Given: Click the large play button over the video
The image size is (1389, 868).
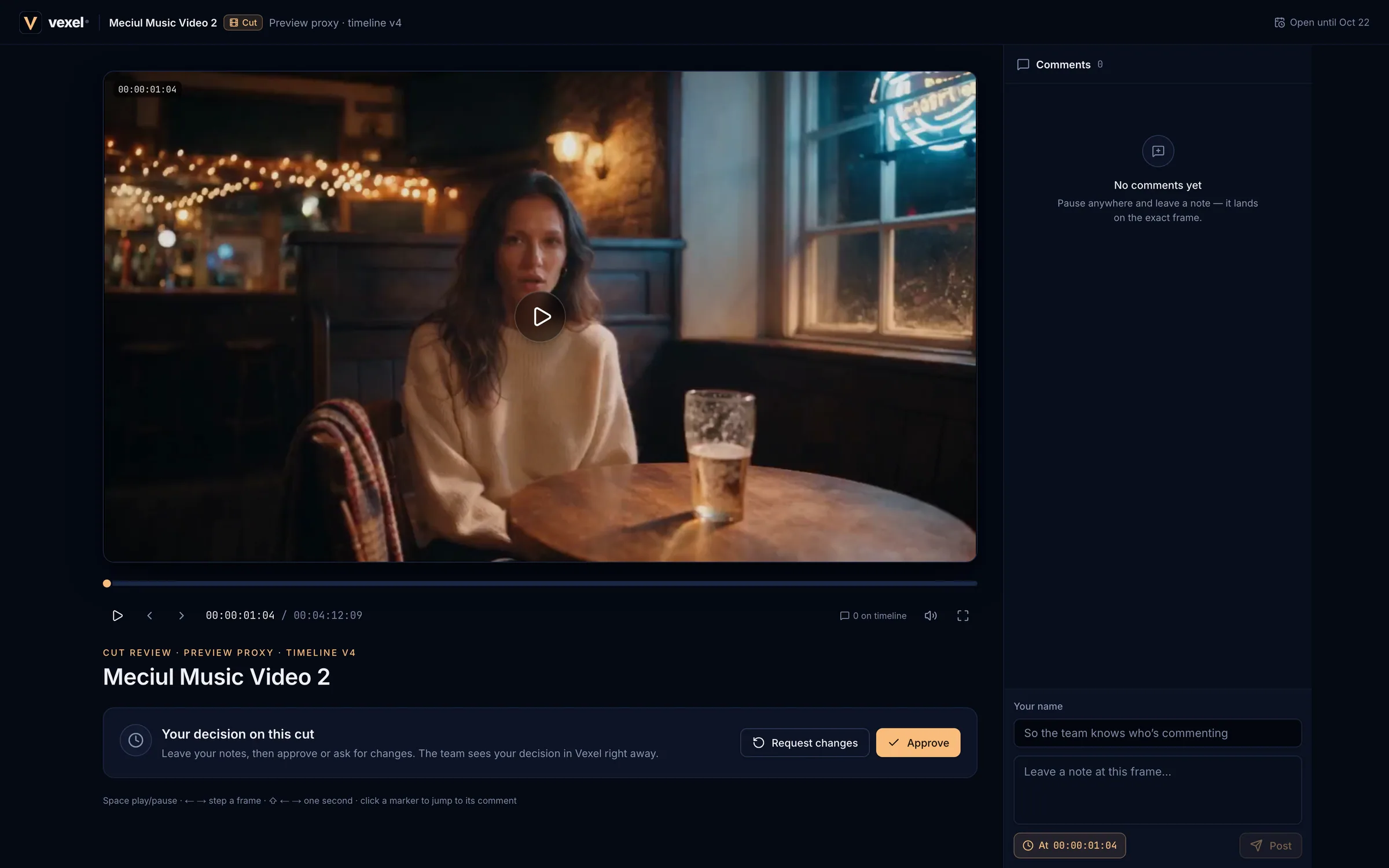Looking at the screenshot, I should (x=540, y=317).
